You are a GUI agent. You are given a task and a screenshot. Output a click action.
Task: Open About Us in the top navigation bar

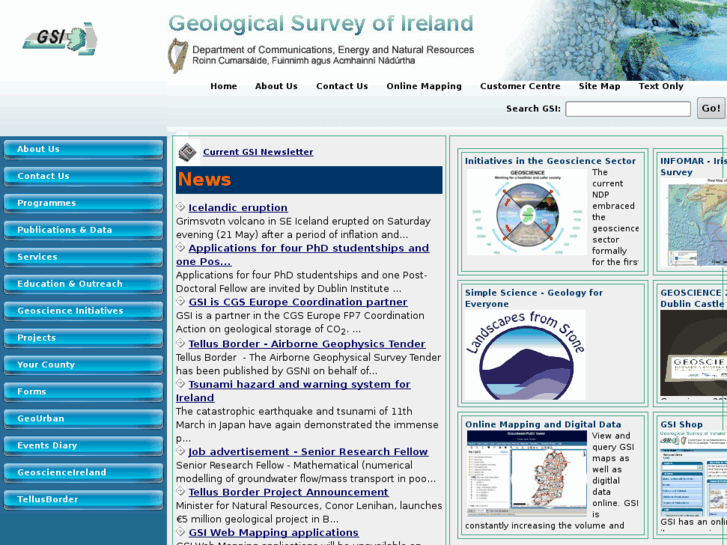pos(276,86)
